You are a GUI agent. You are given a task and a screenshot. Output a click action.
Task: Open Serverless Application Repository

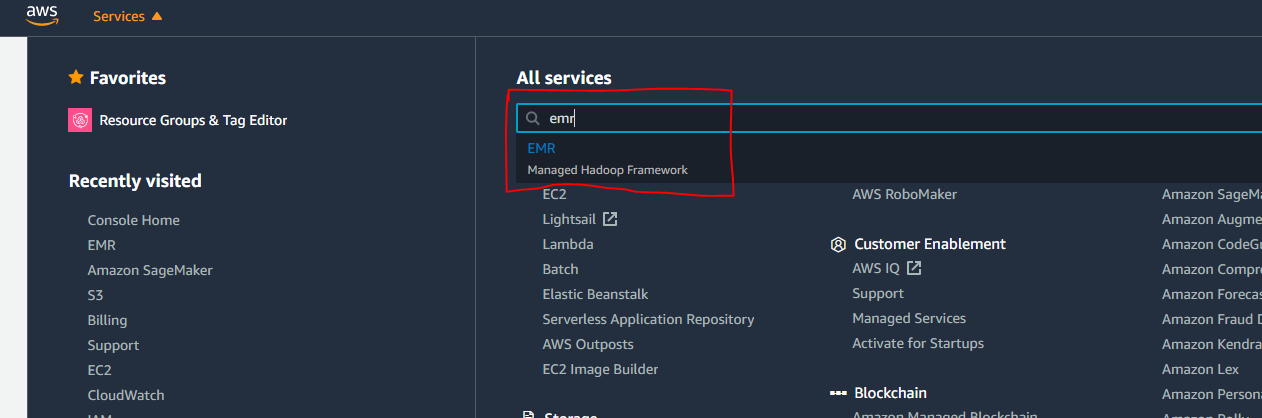648,319
